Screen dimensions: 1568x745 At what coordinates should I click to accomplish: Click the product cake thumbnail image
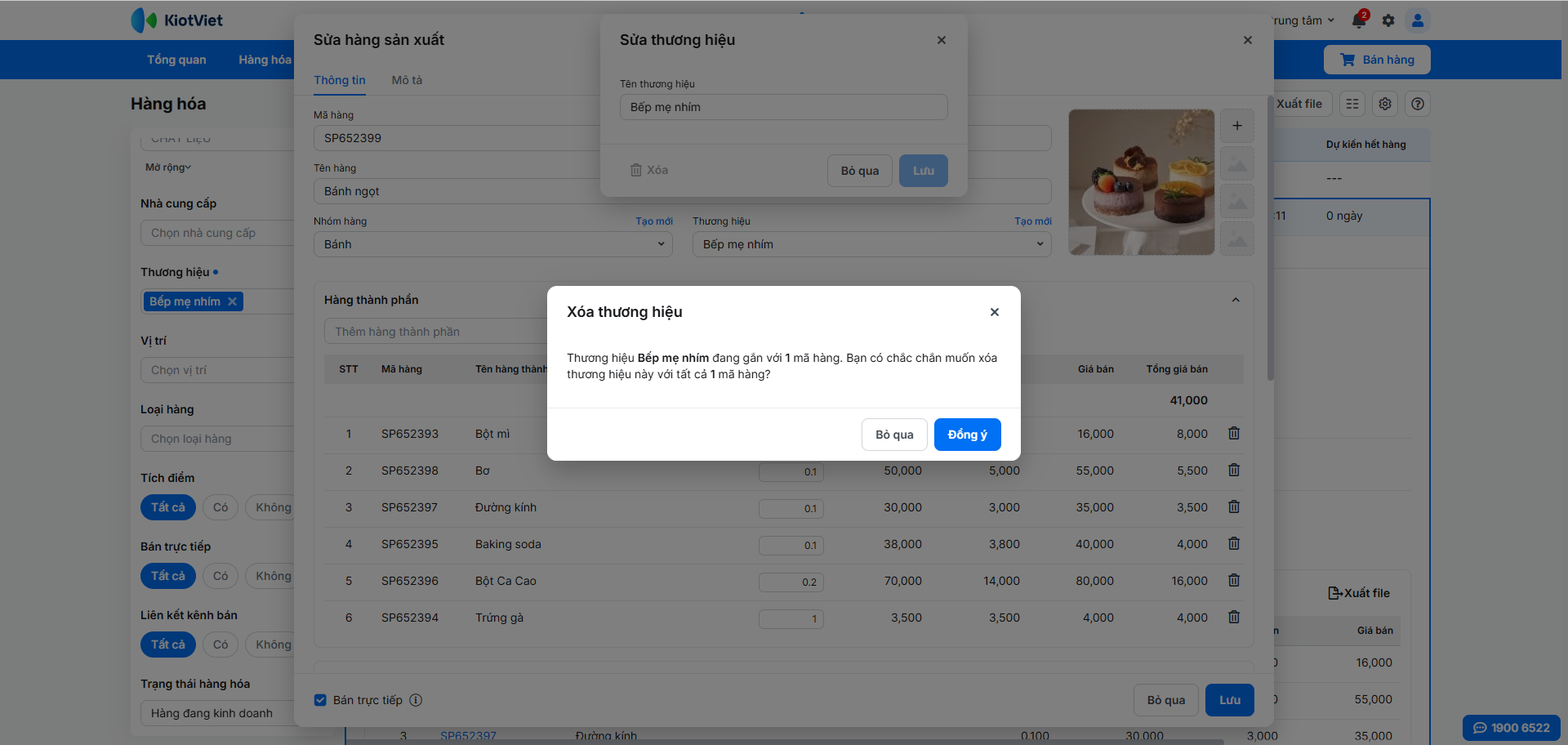1141,182
